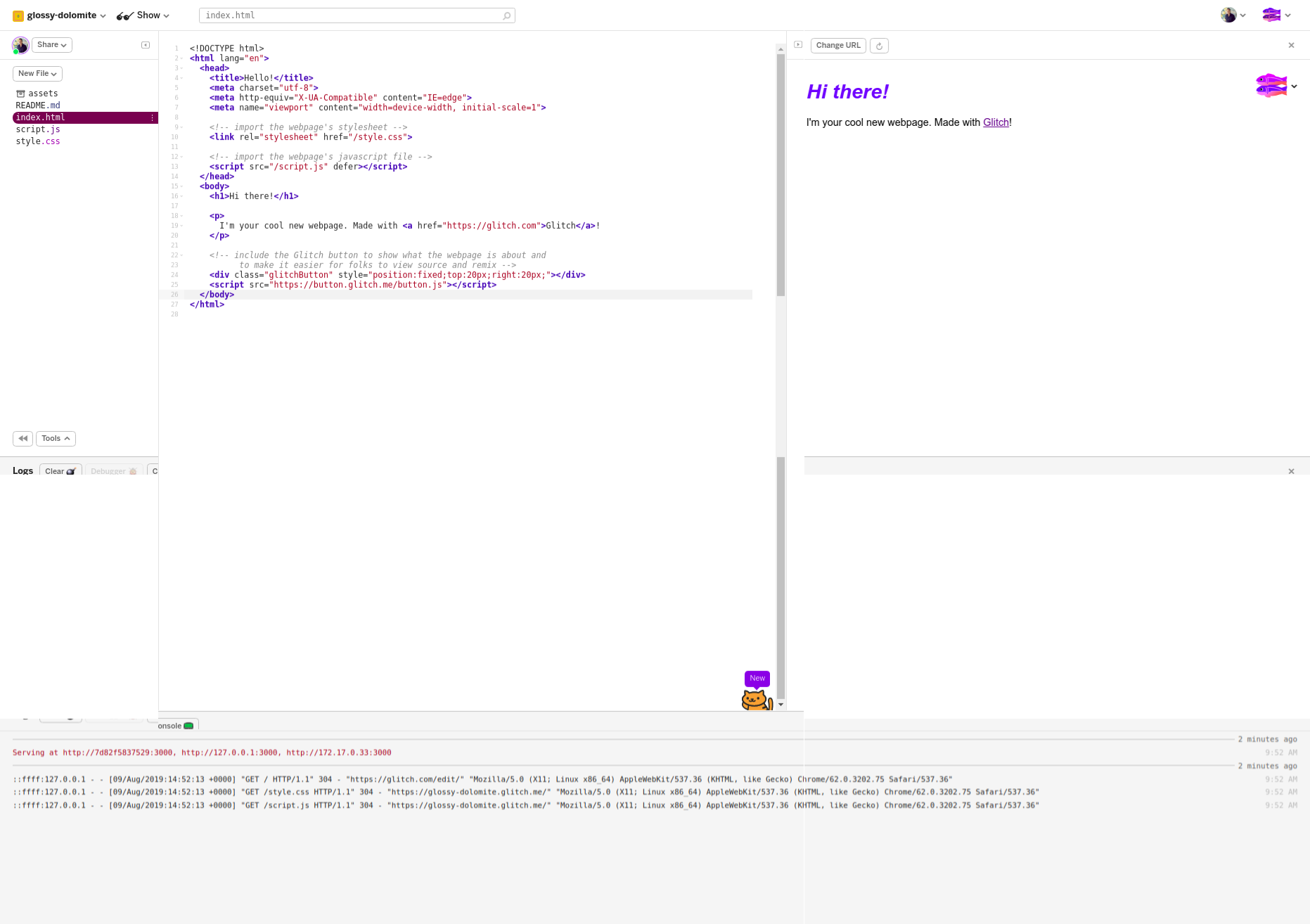Open the style.css file
The height and width of the screenshot is (924, 1310).
38,141
